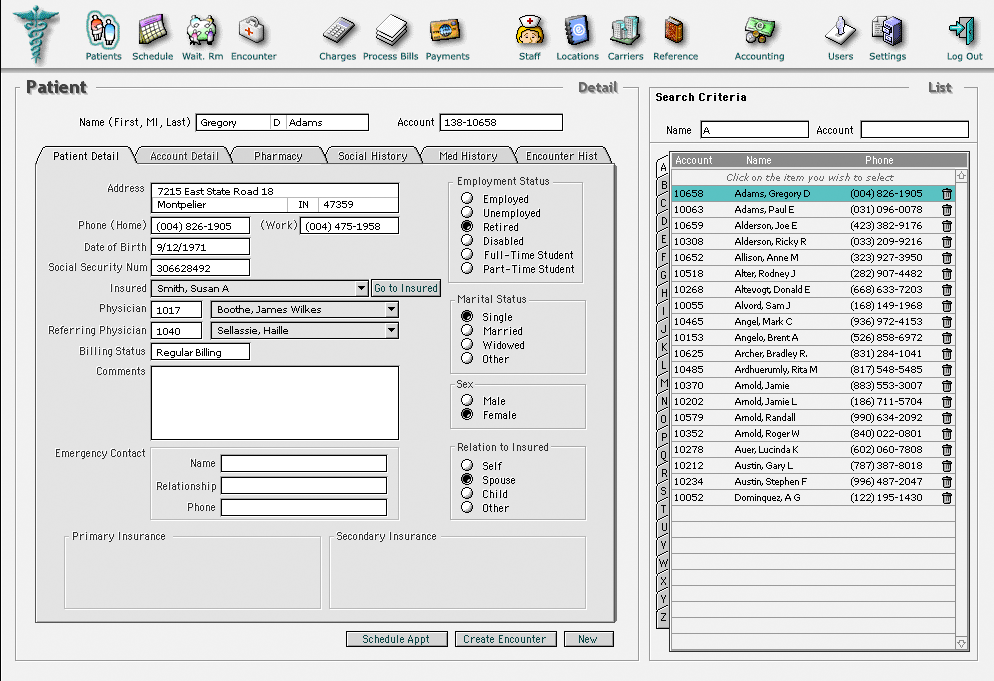The width and height of the screenshot is (994, 681).
Task: Click the Search Criteria Name field
Action: [x=754, y=130]
